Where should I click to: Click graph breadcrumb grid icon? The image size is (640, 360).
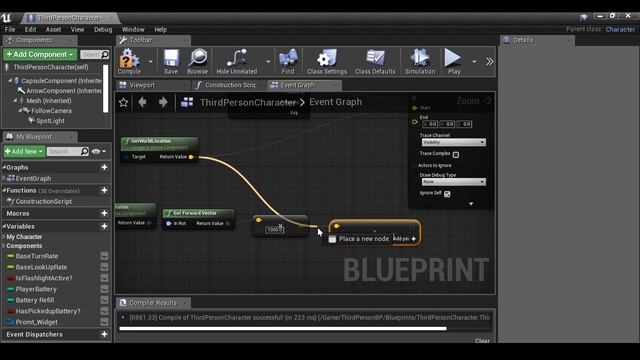187,102
